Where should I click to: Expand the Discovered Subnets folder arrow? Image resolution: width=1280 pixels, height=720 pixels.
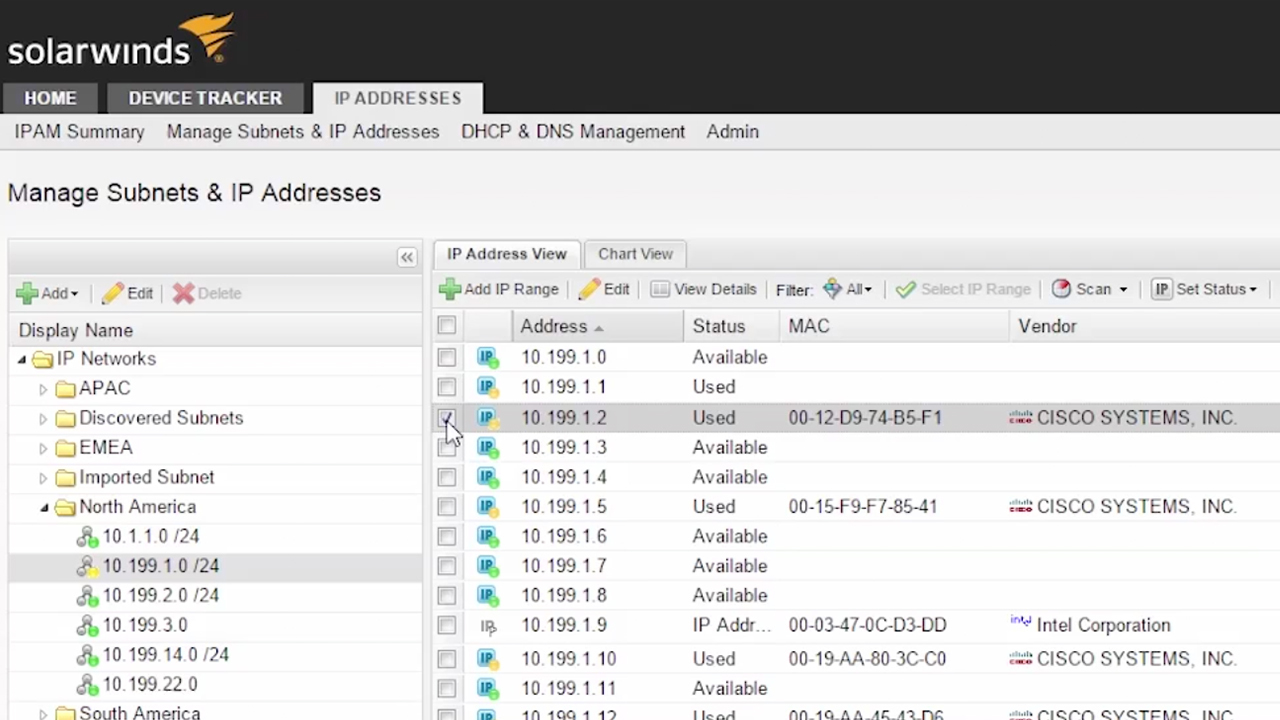pos(43,418)
